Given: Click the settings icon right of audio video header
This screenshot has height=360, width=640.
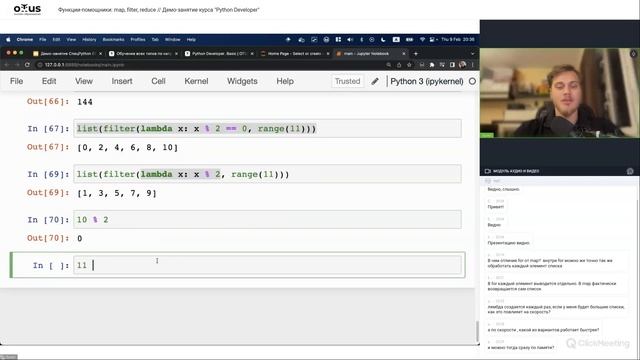Looking at the screenshot, I should 630,171.
